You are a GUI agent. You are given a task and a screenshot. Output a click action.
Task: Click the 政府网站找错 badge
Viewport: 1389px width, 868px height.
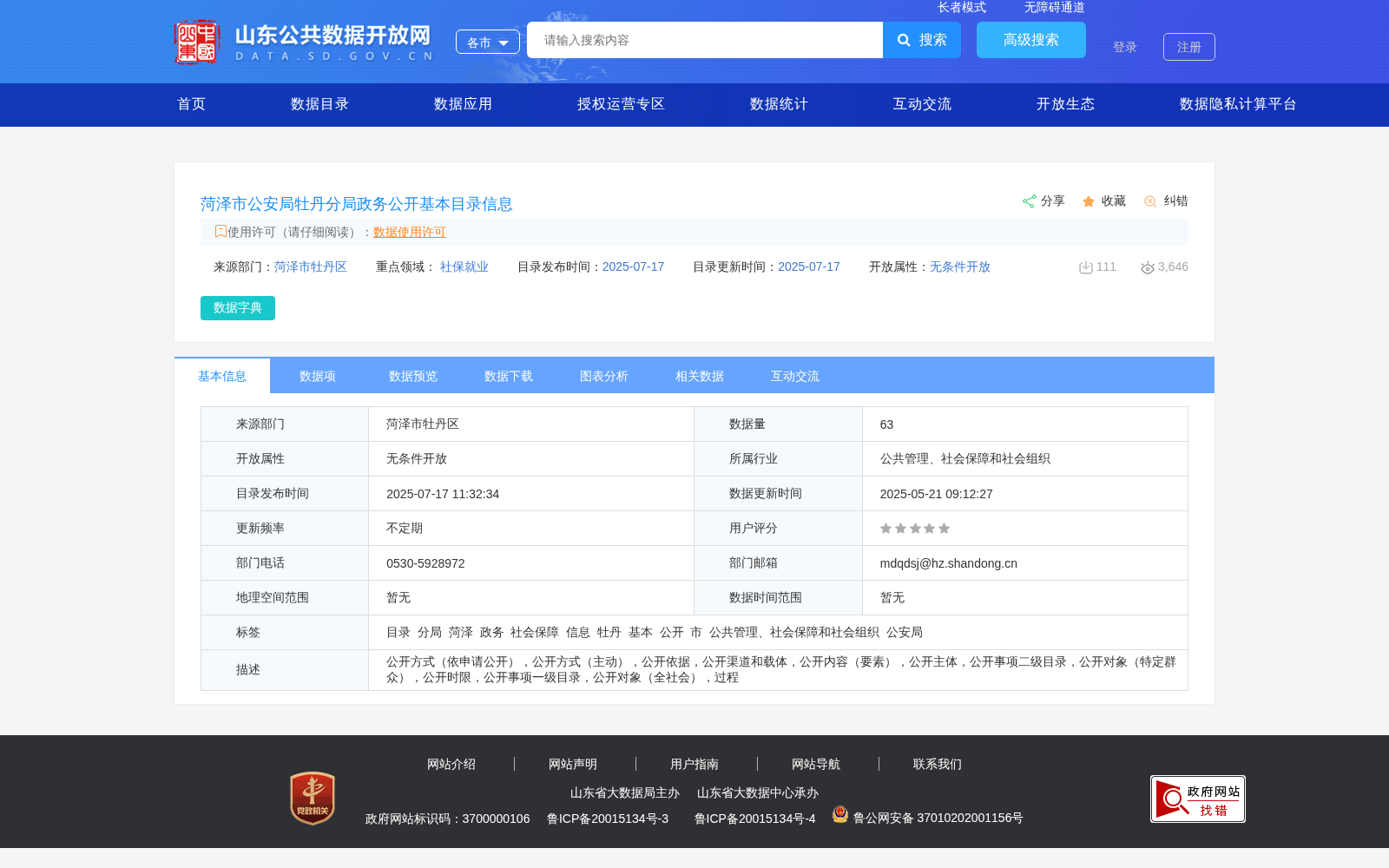tap(1198, 799)
